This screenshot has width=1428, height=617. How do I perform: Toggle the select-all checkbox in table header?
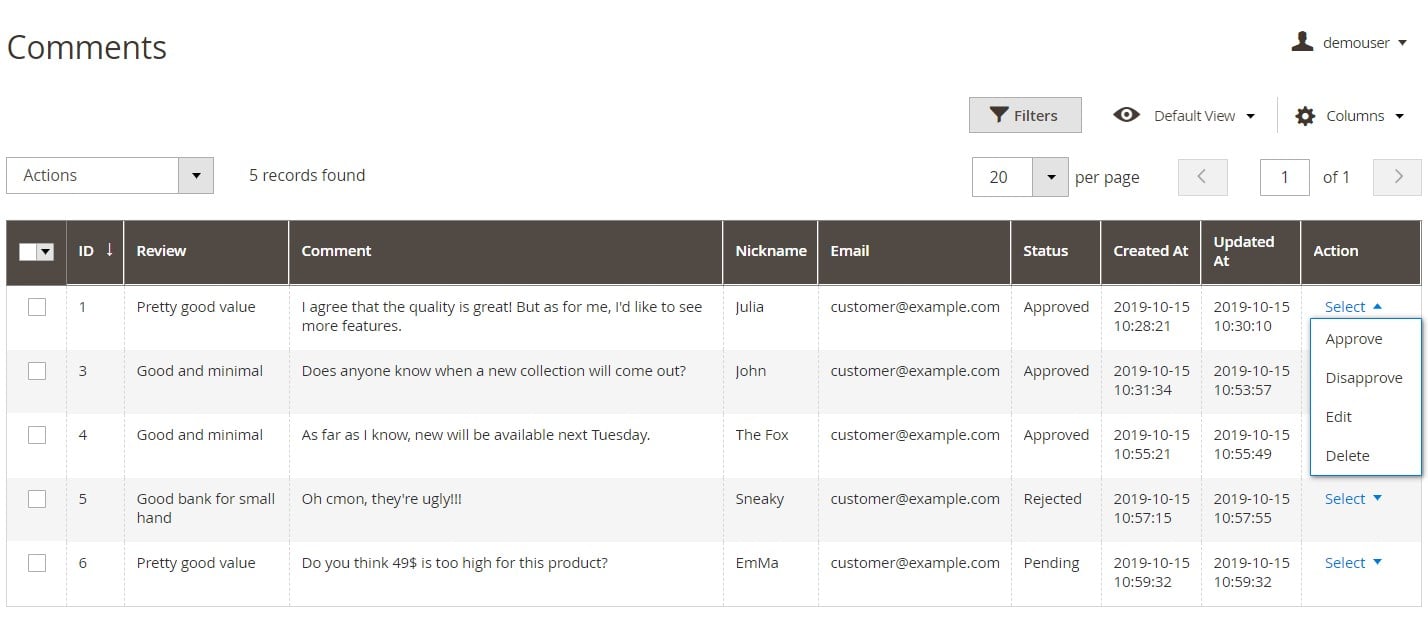point(28,252)
